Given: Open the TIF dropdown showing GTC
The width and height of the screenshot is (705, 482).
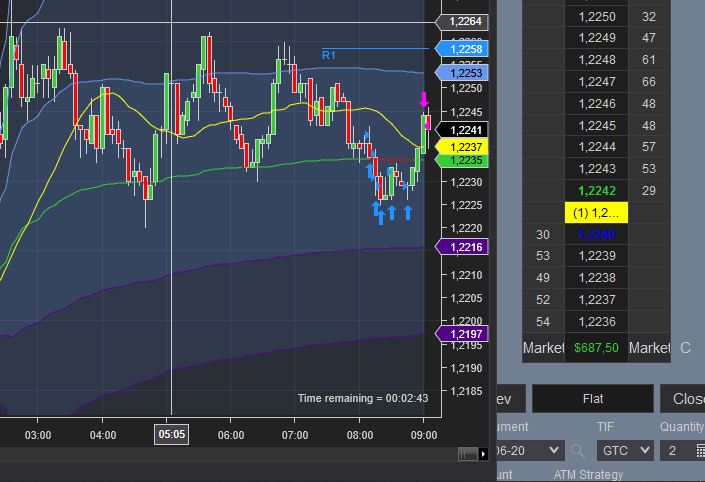Looking at the screenshot, I should tap(625, 450).
